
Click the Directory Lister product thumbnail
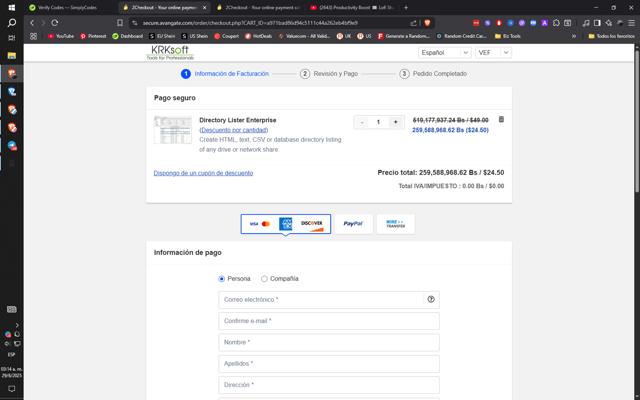173,130
